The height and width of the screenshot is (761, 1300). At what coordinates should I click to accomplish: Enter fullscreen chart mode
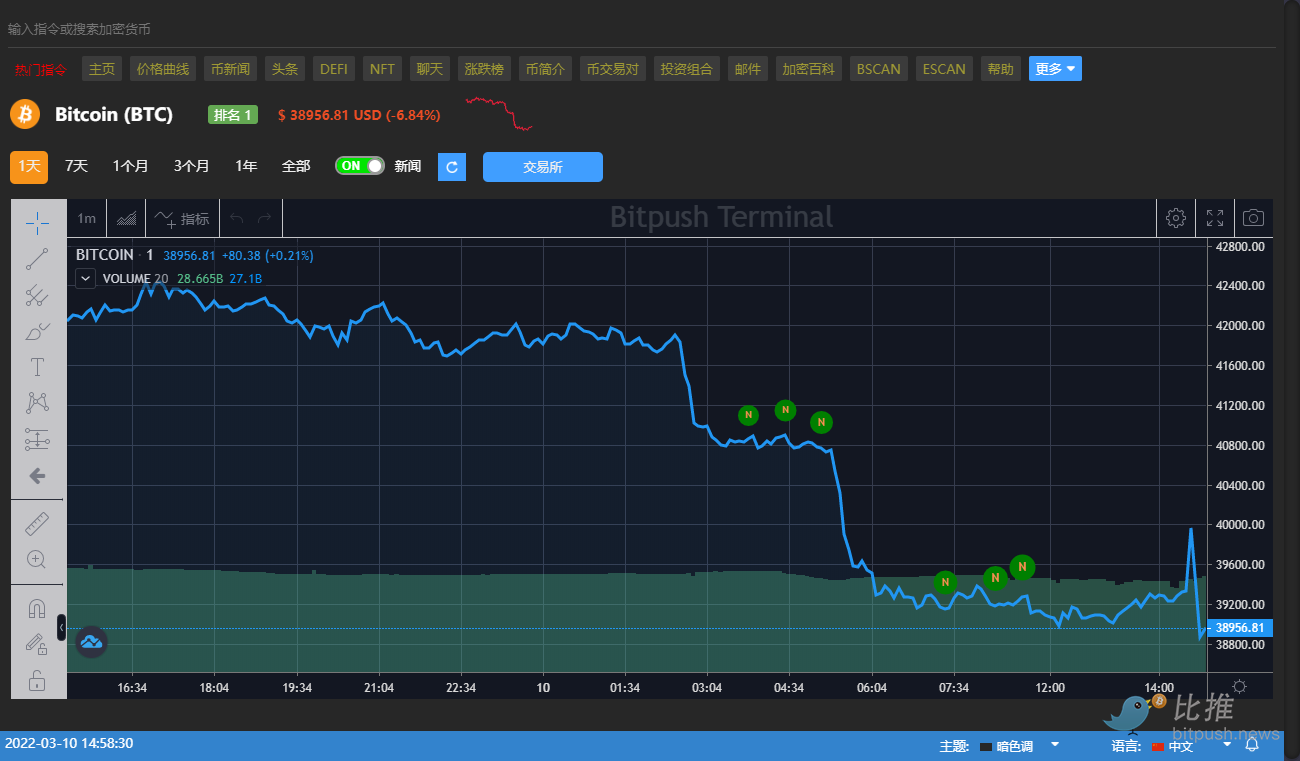(1214, 218)
